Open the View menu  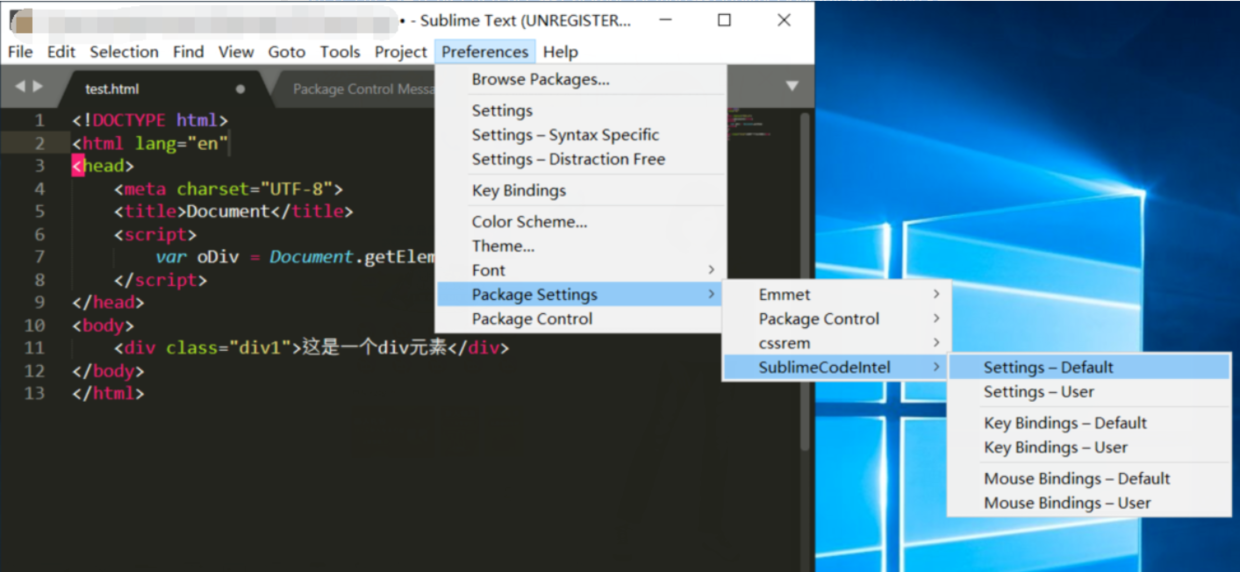[236, 52]
